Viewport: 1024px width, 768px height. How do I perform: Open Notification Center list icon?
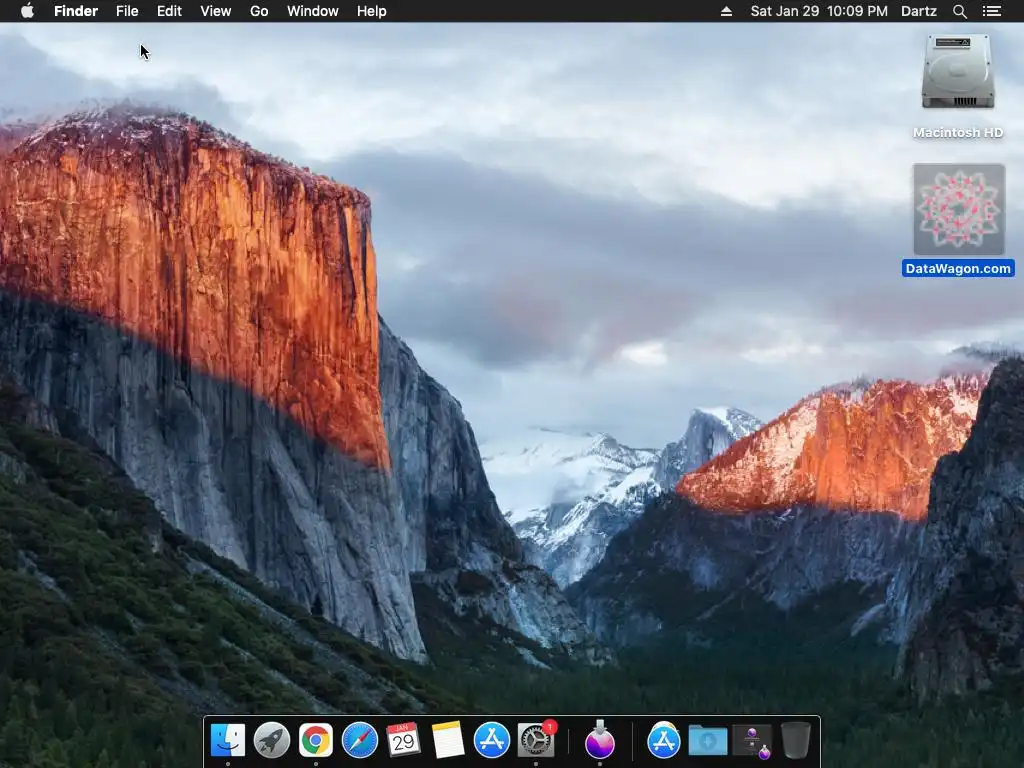[x=992, y=11]
